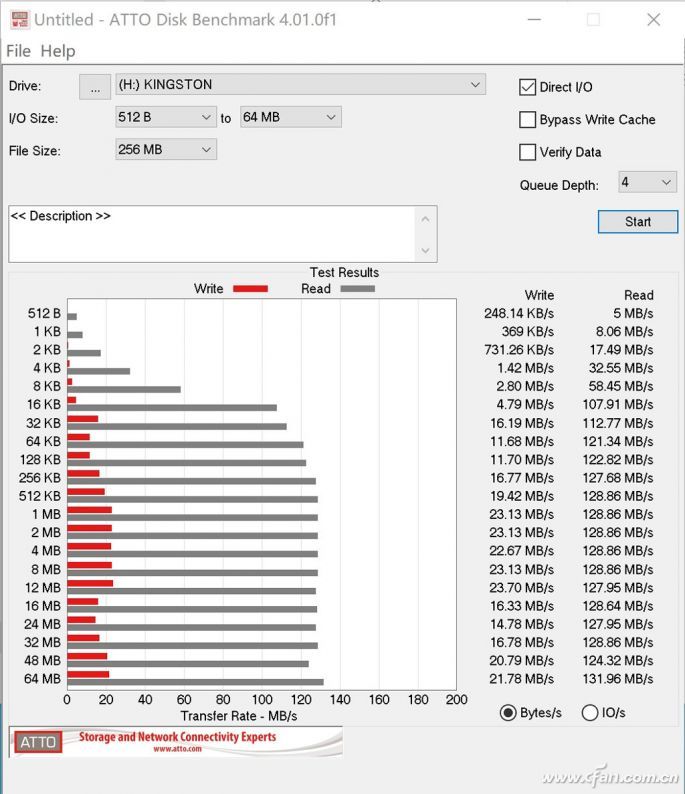Viewport: 685px width, 794px height.
Task: Close the ATTO Disk Benchmark window
Action: pos(654,20)
